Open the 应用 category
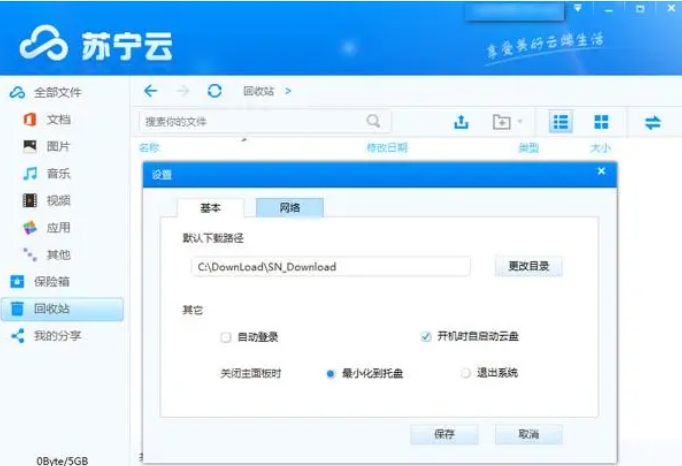Viewport: 682px width, 466px height. [x=58, y=227]
